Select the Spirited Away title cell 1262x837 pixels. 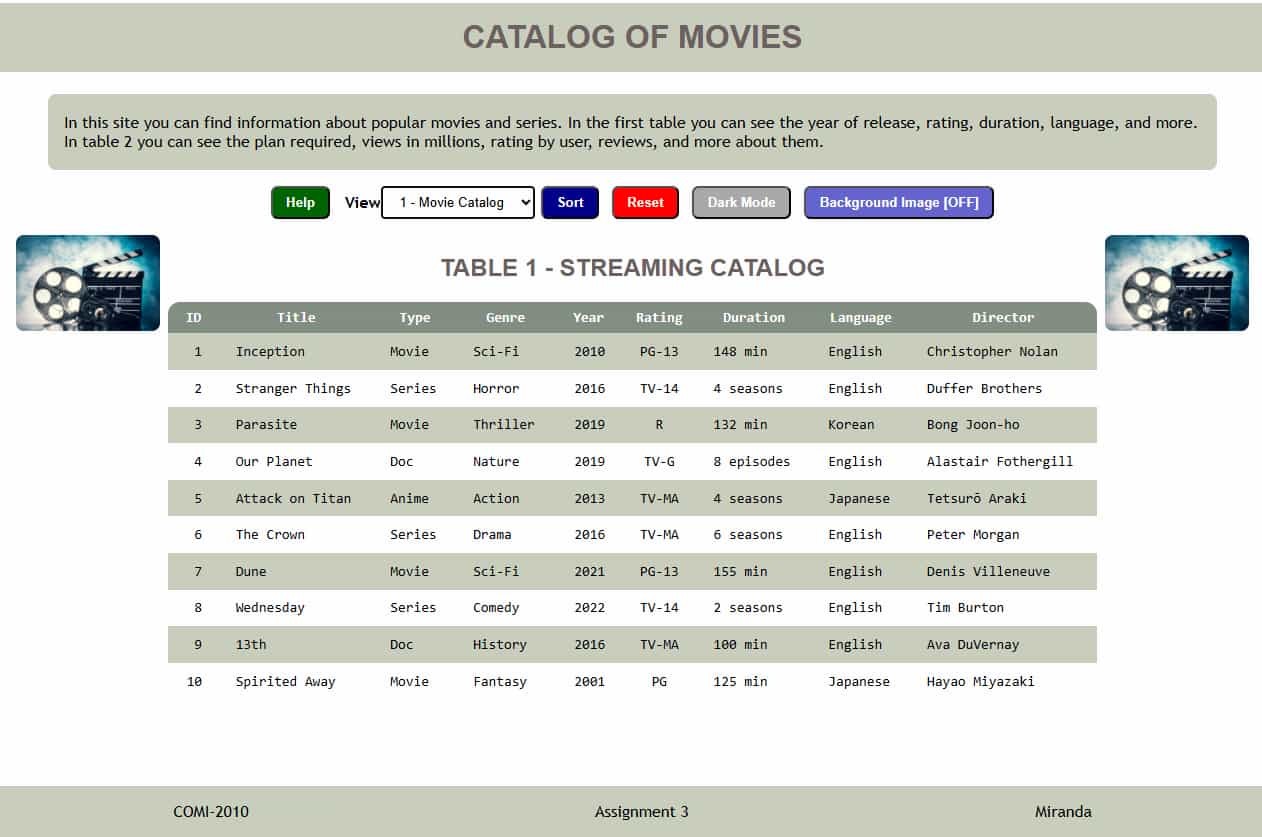[285, 681]
